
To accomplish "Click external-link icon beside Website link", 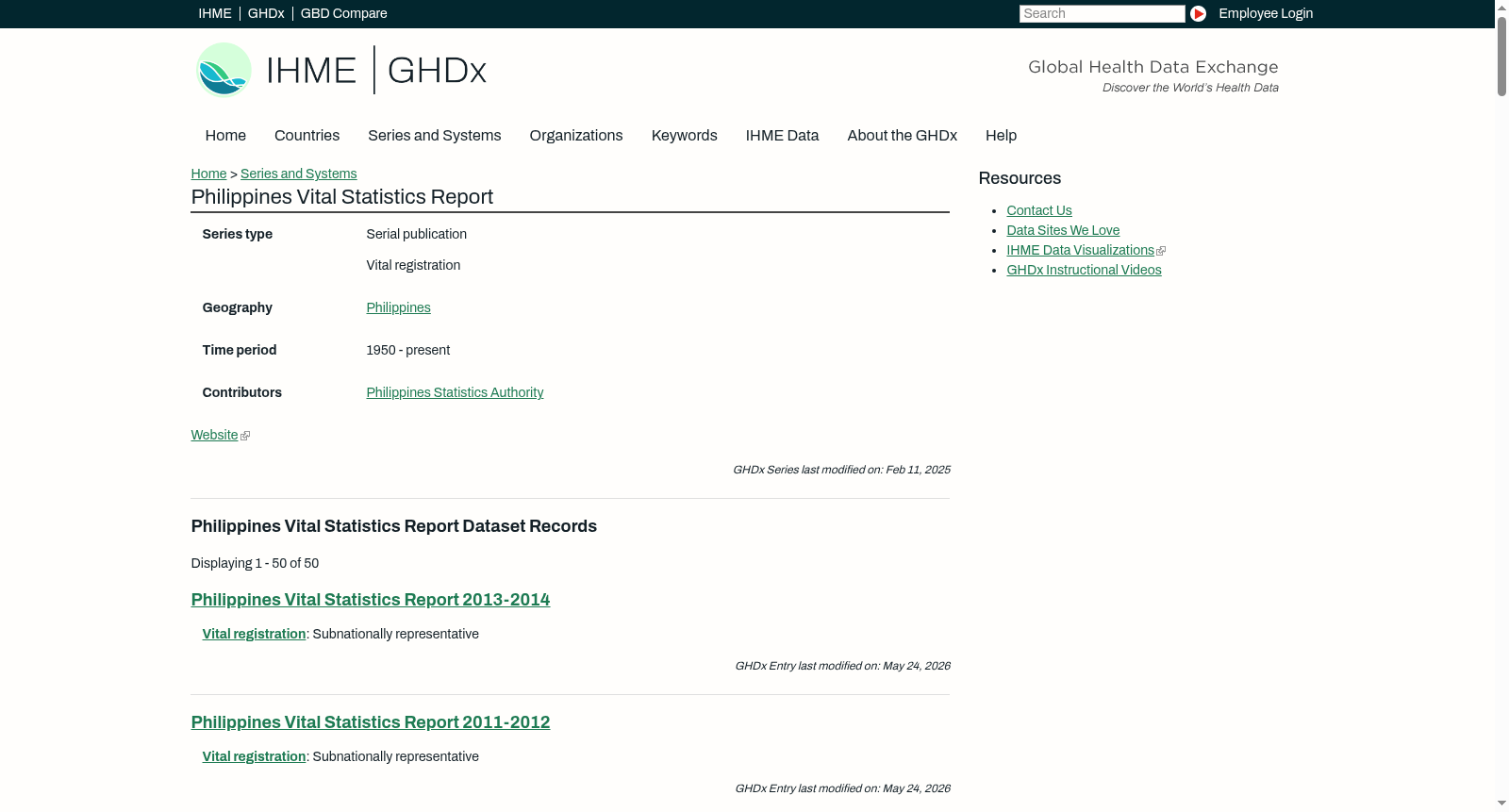I will point(245,436).
